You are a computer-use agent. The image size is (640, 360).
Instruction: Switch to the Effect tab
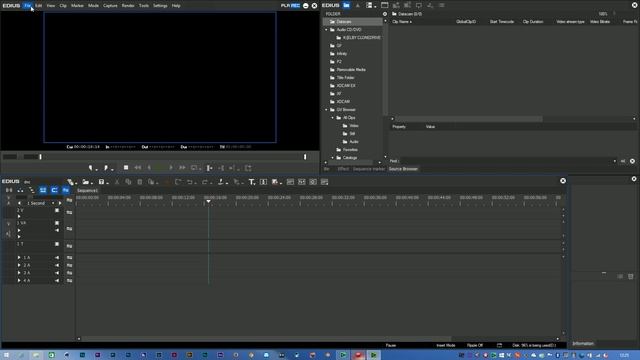(343, 169)
